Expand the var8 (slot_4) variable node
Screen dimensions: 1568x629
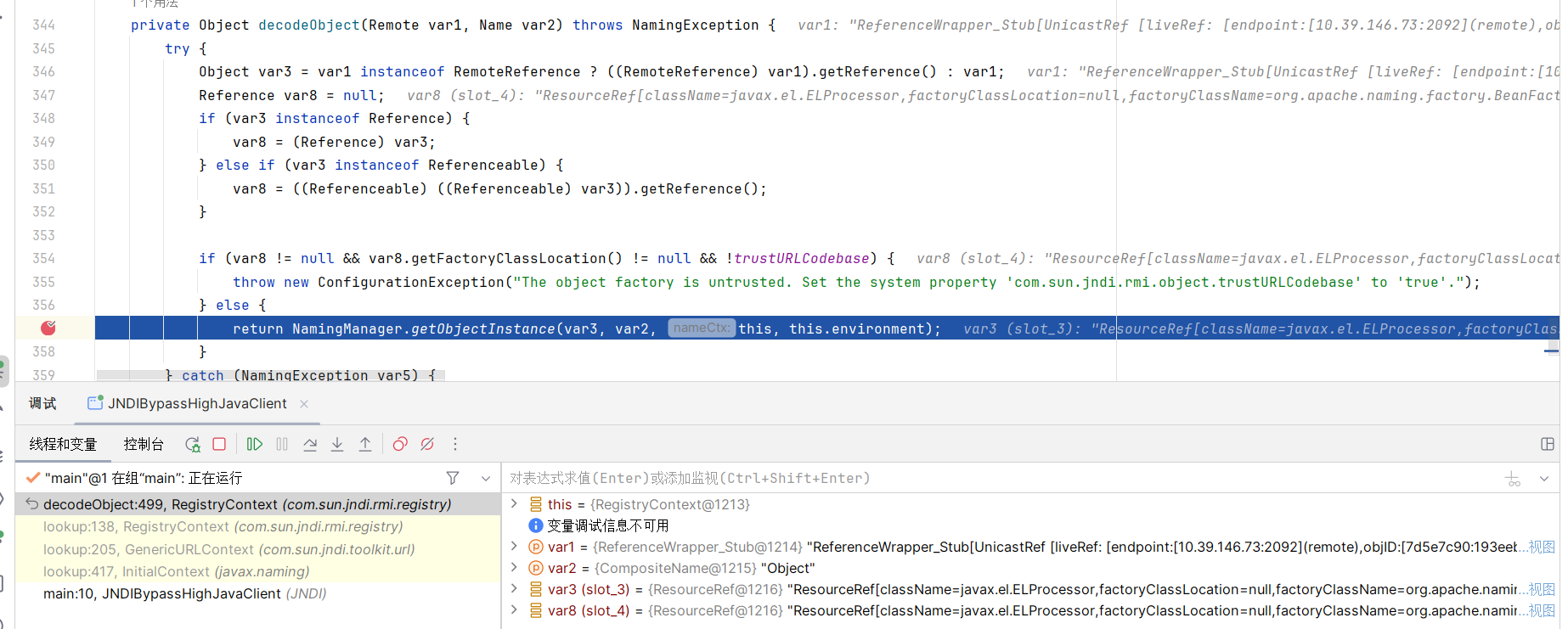514,610
